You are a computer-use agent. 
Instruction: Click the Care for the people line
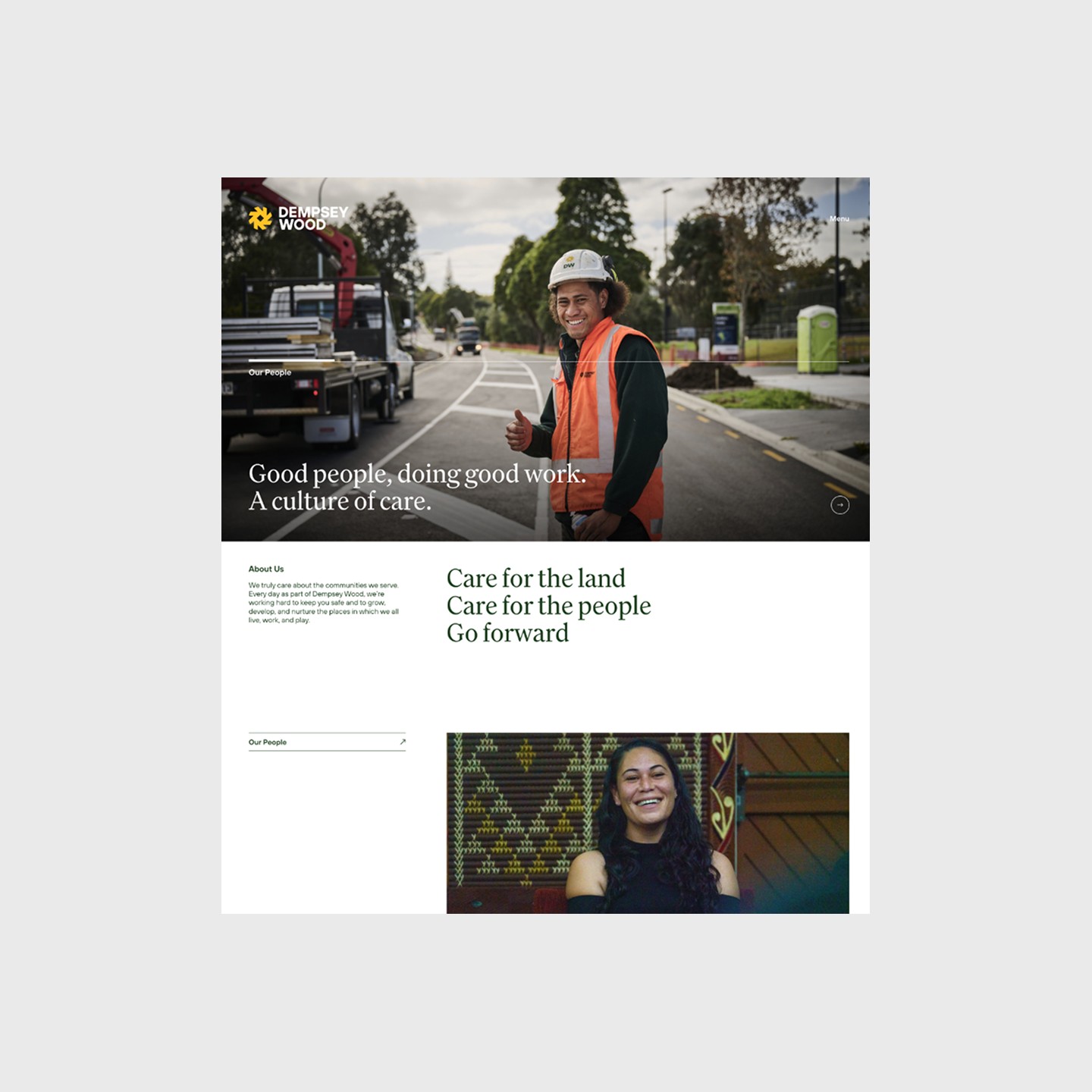click(548, 606)
